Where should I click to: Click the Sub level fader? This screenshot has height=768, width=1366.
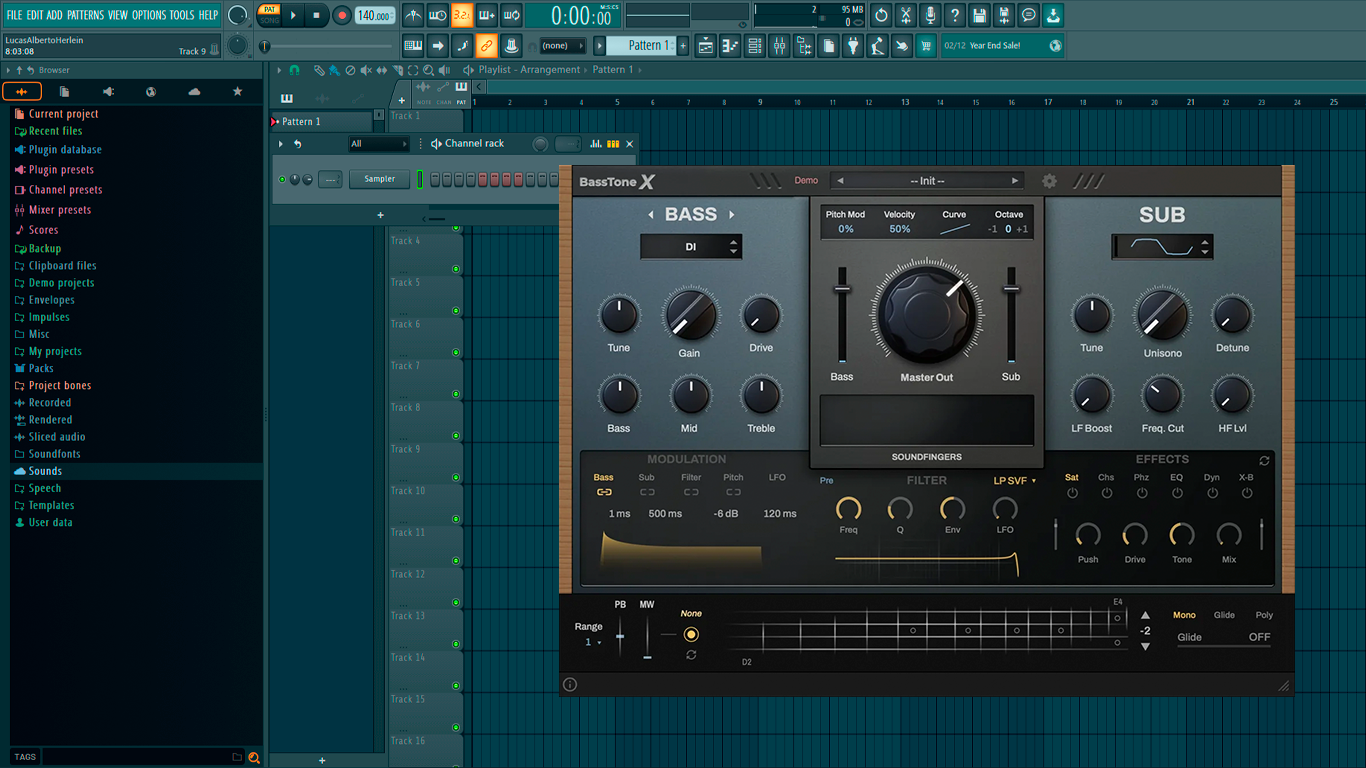point(1011,316)
